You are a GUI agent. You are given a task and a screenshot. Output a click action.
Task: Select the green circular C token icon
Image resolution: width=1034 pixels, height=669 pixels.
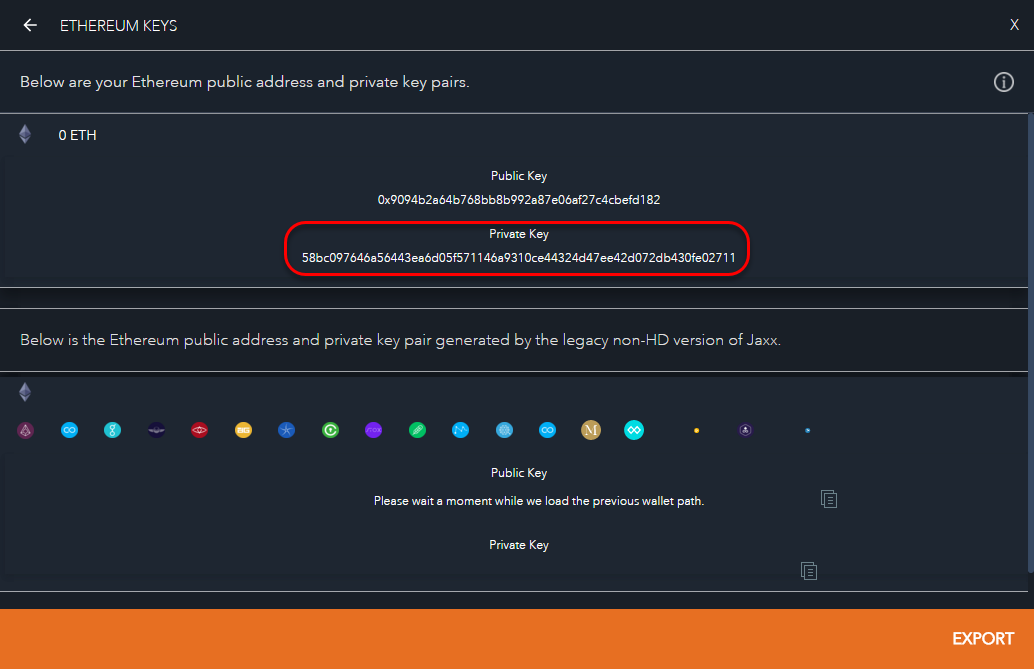coord(330,430)
